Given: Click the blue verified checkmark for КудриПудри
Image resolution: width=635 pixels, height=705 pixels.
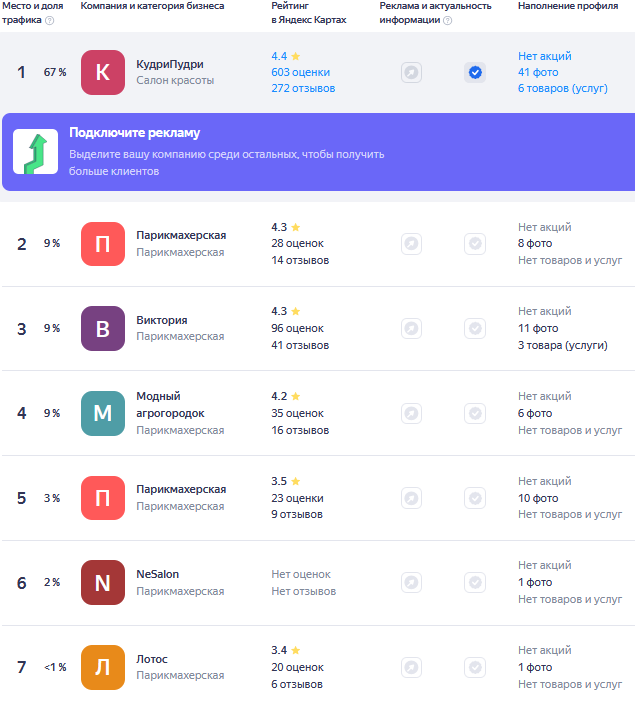Looking at the screenshot, I should [x=475, y=72].
